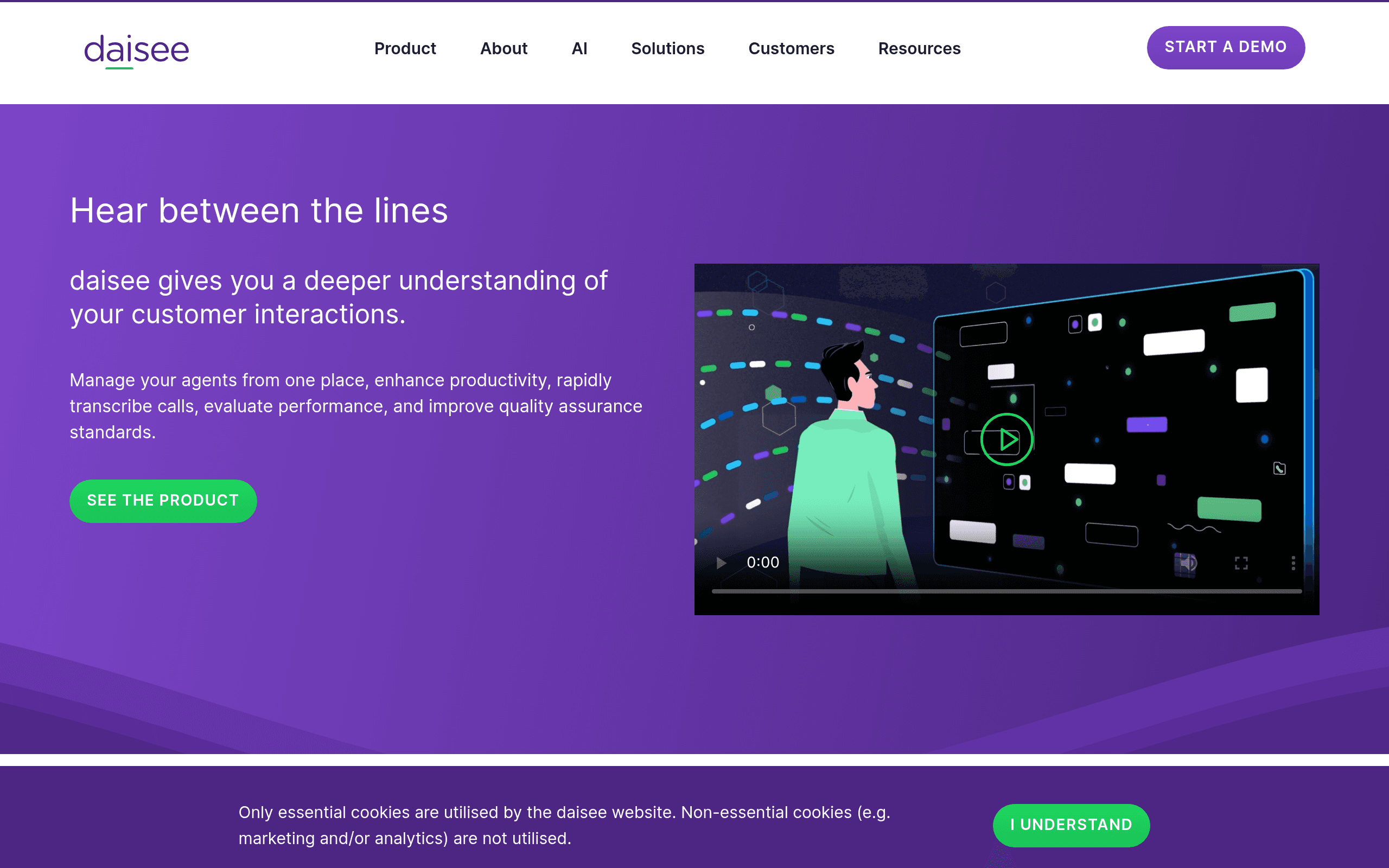Click the cookie notice text 'Only essential cookies are utilised'
Viewport: 1389px width, 868px height.
coord(564,825)
